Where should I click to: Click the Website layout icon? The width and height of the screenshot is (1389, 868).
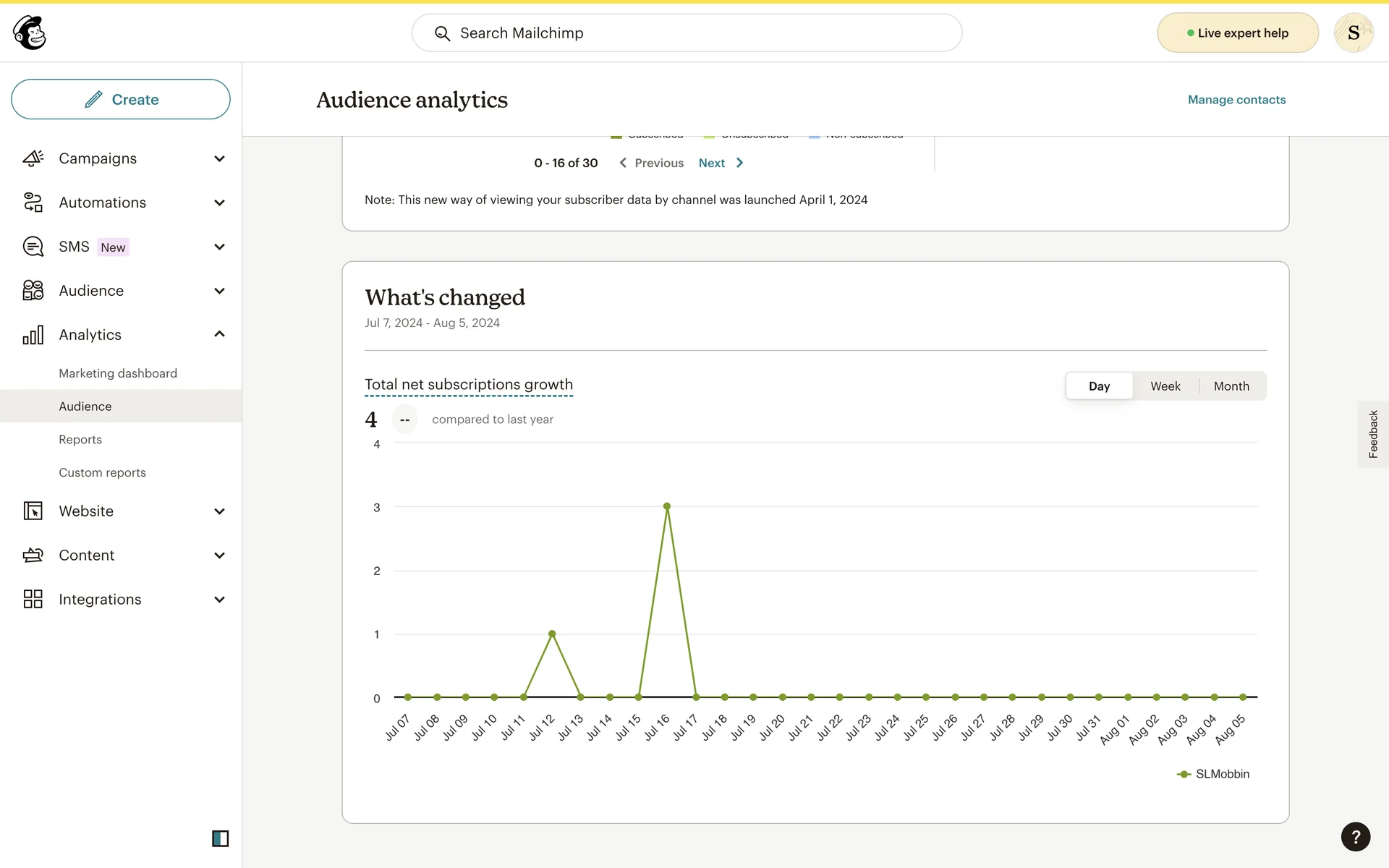coord(33,511)
